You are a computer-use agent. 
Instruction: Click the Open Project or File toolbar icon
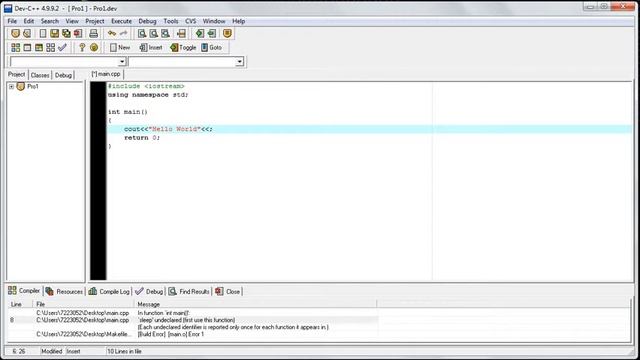(16, 33)
